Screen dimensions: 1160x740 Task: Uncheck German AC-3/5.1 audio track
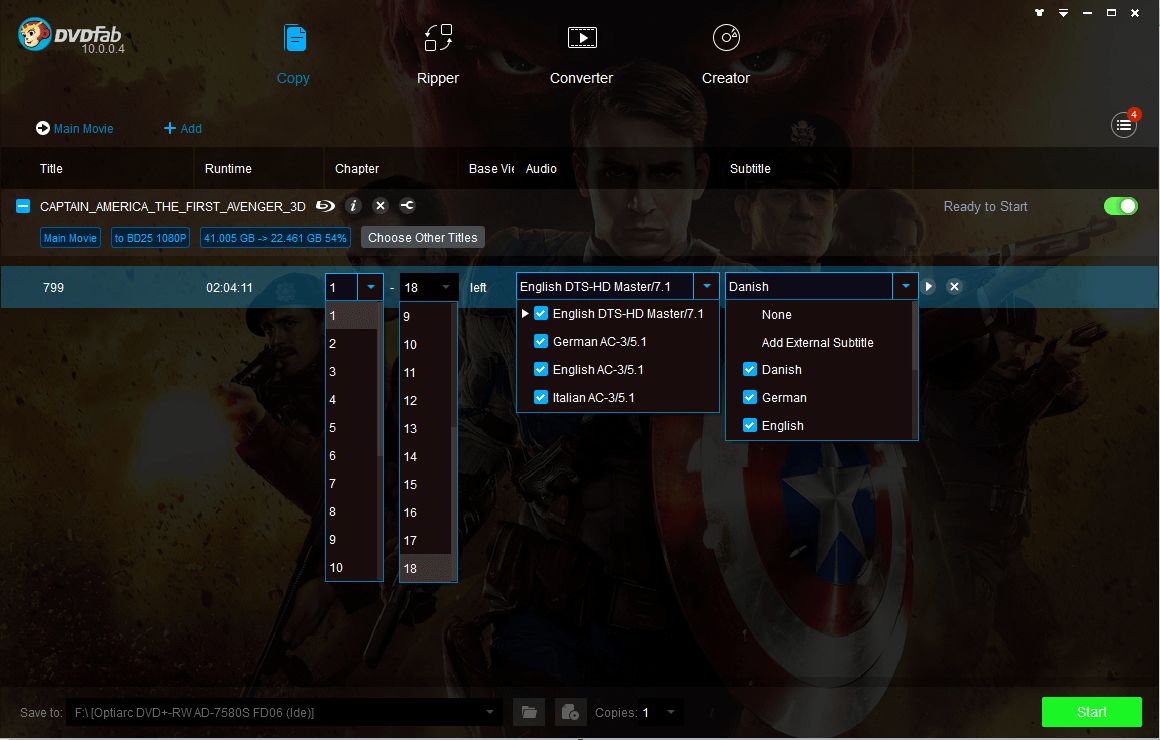pyautogui.click(x=541, y=341)
